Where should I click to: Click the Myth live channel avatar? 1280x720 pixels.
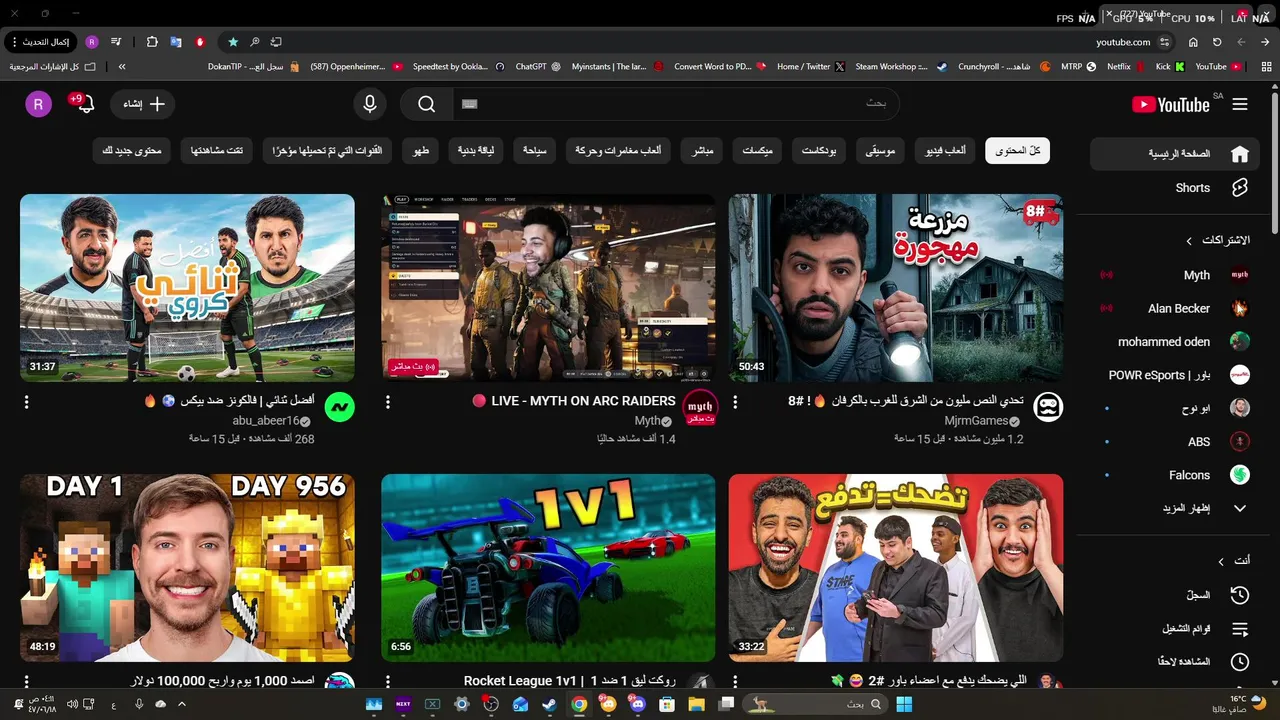coord(700,407)
